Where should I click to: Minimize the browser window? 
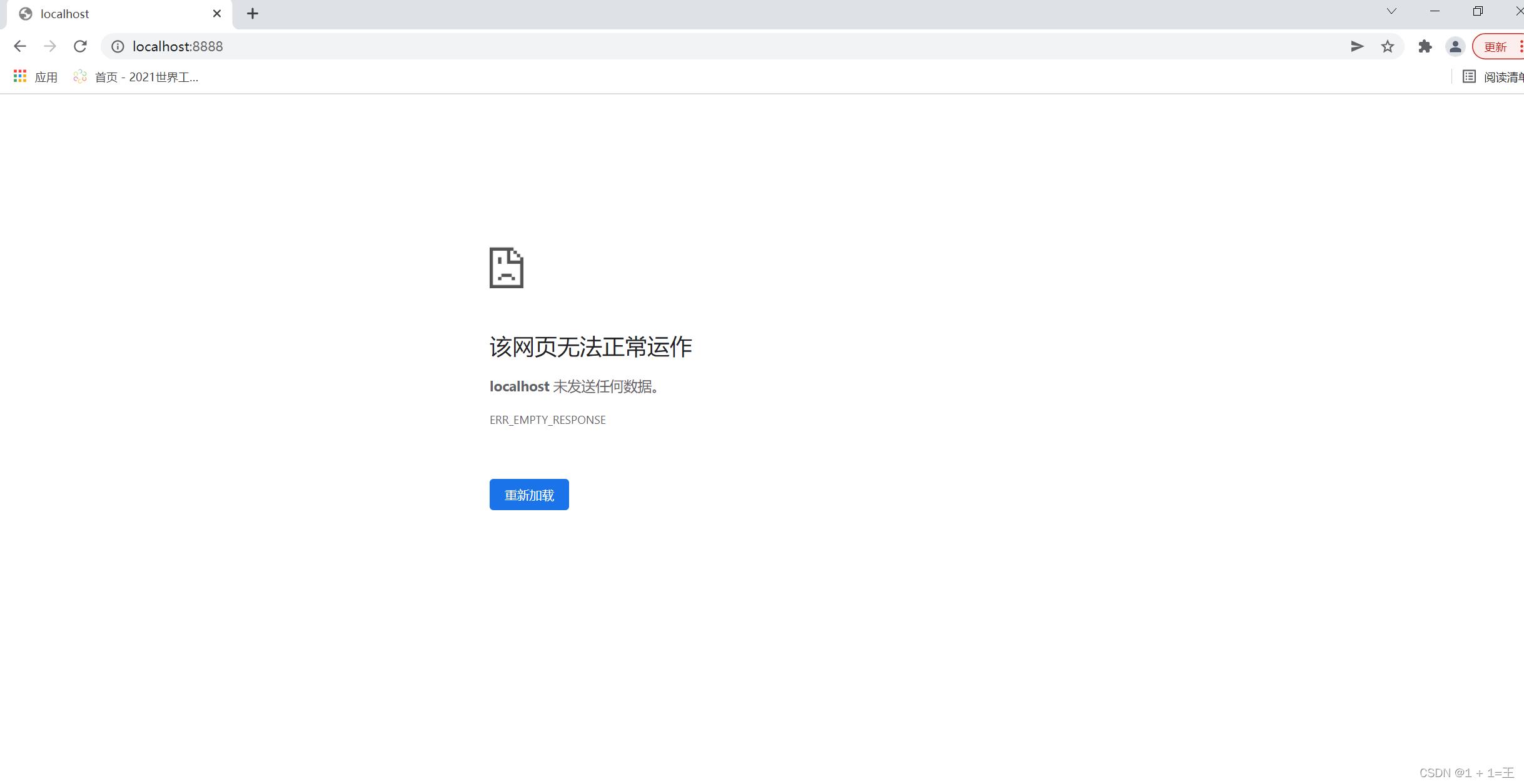(x=1435, y=11)
